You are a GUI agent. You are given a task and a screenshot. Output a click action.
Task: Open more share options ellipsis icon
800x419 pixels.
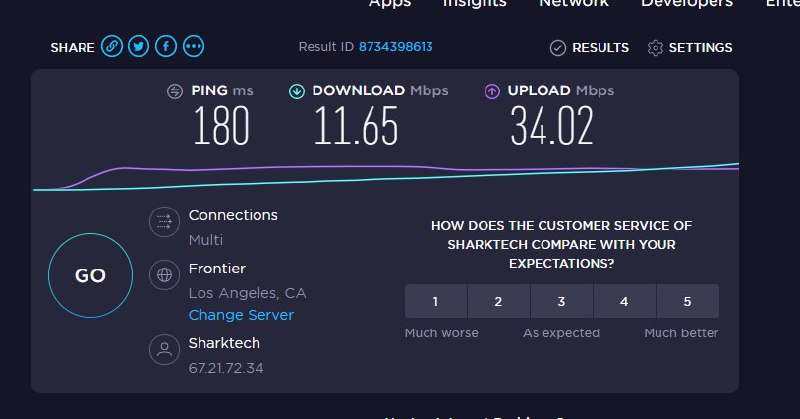tap(193, 46)
